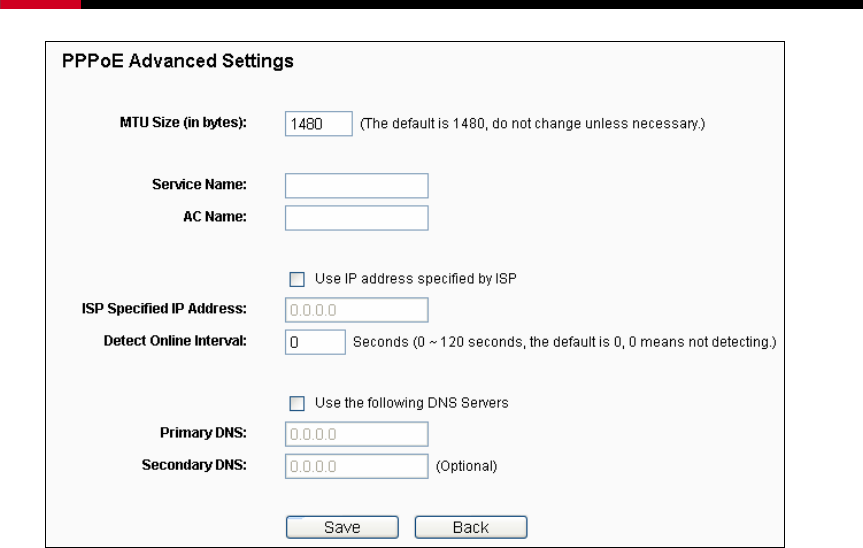Click the Secondary DNS input field
This screenshot has height=548, width=863.
pos(357,466)
